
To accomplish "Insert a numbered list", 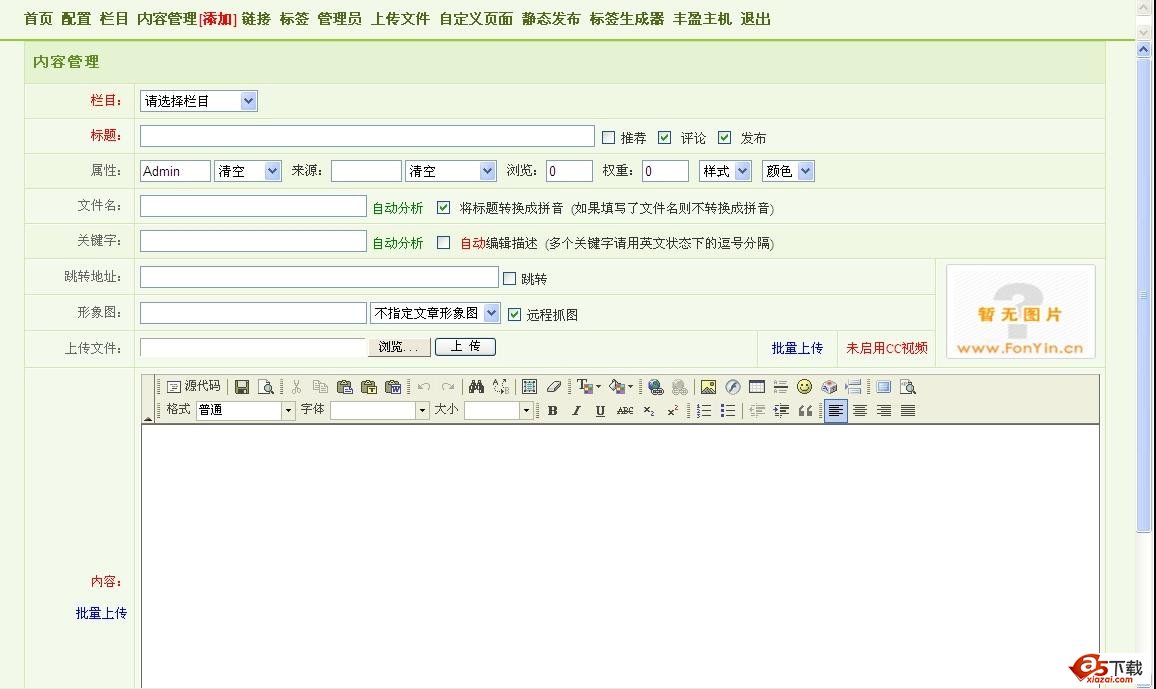I will (704, 410).
